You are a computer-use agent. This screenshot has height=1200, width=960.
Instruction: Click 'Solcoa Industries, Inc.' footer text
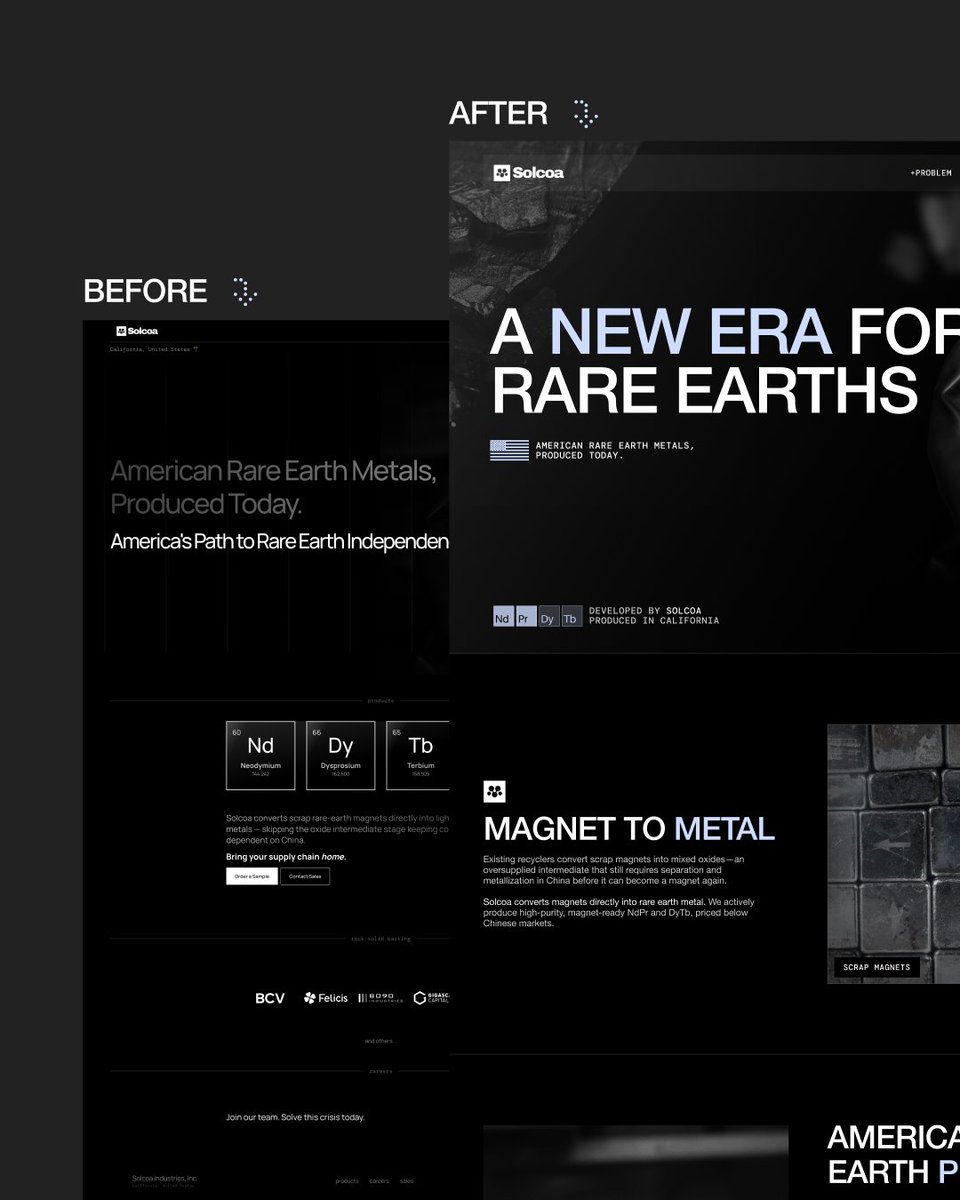point(165,1178)
